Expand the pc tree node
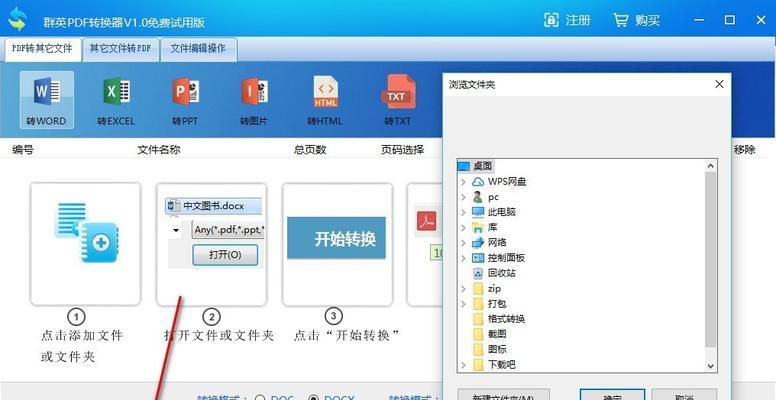Viewport: 776px width, 400px height. (463, 197)
